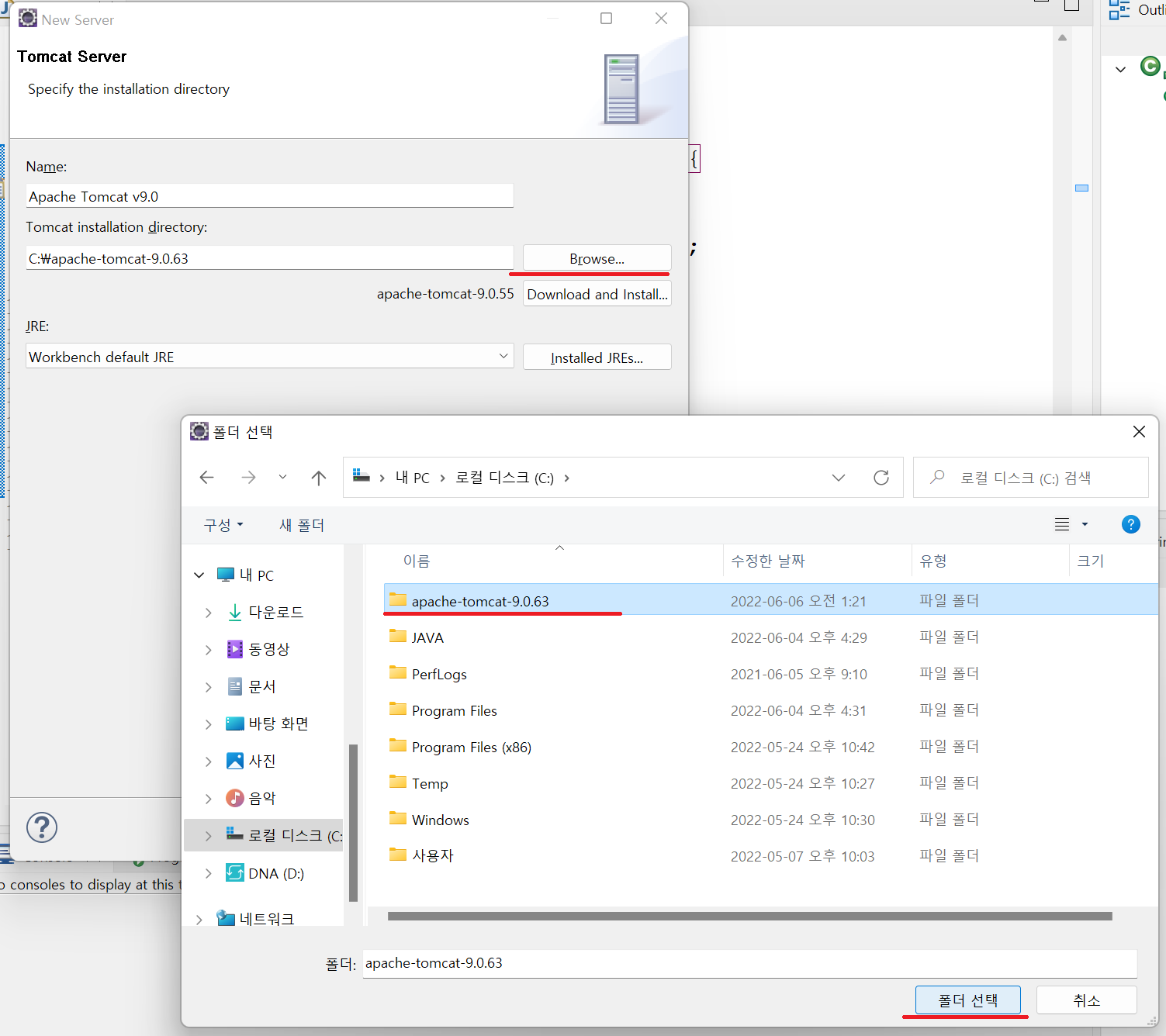Screen dimensions: 1166x1036
Task: Select Program Files (x86) folder
Action: [x=472, y=747]
